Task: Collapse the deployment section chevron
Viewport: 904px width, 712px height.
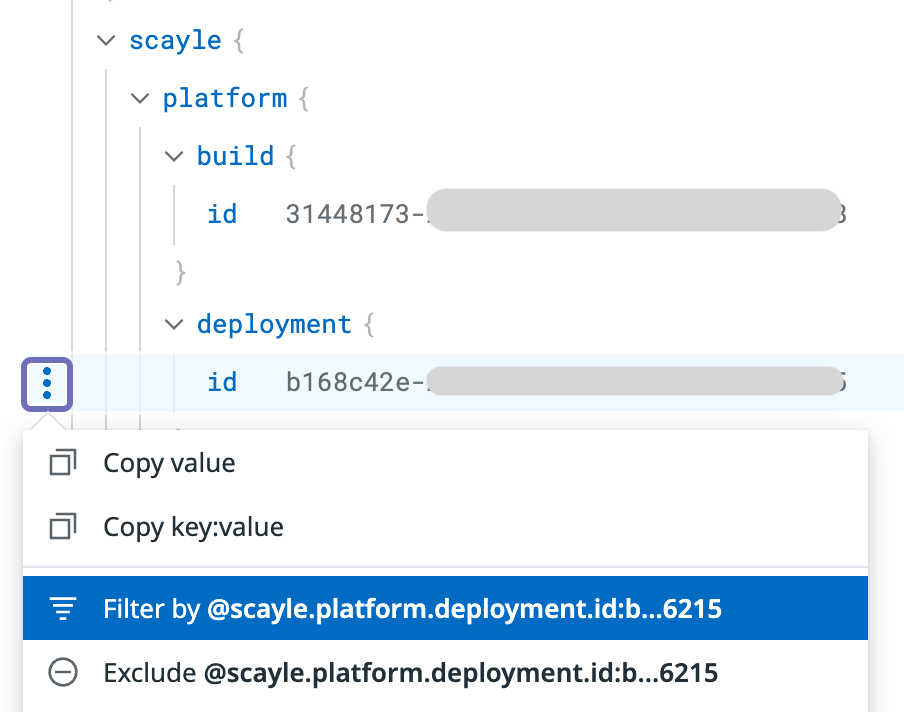Action: point(174,324)
